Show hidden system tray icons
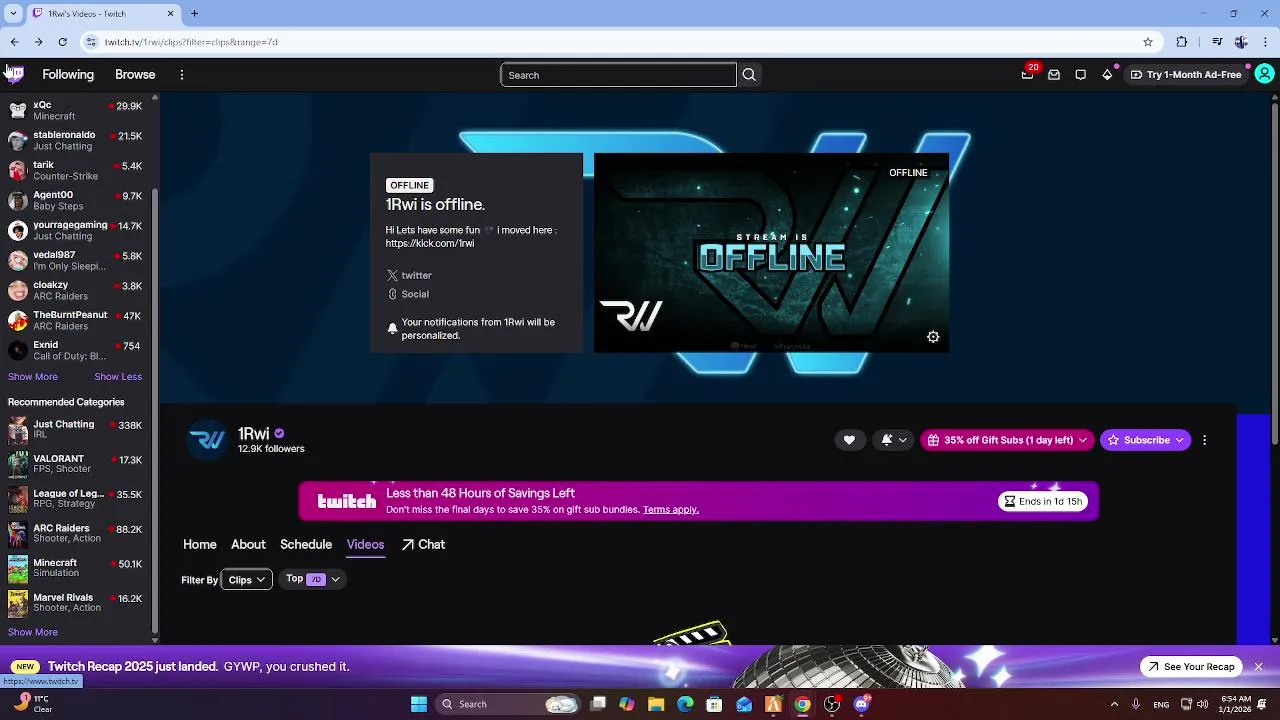 [x=1114, y=704]
